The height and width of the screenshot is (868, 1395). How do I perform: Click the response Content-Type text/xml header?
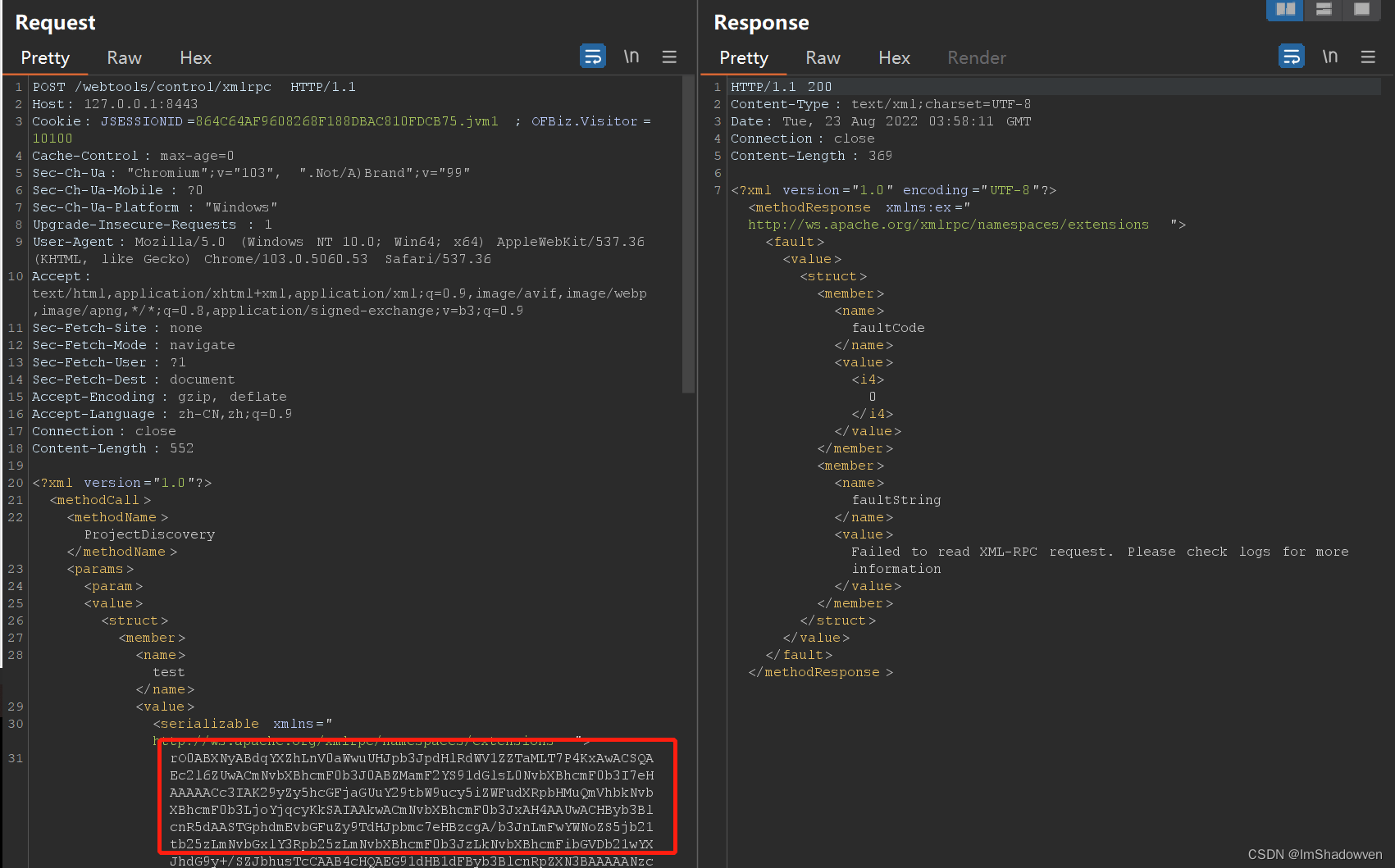click(x=881, y=104)
